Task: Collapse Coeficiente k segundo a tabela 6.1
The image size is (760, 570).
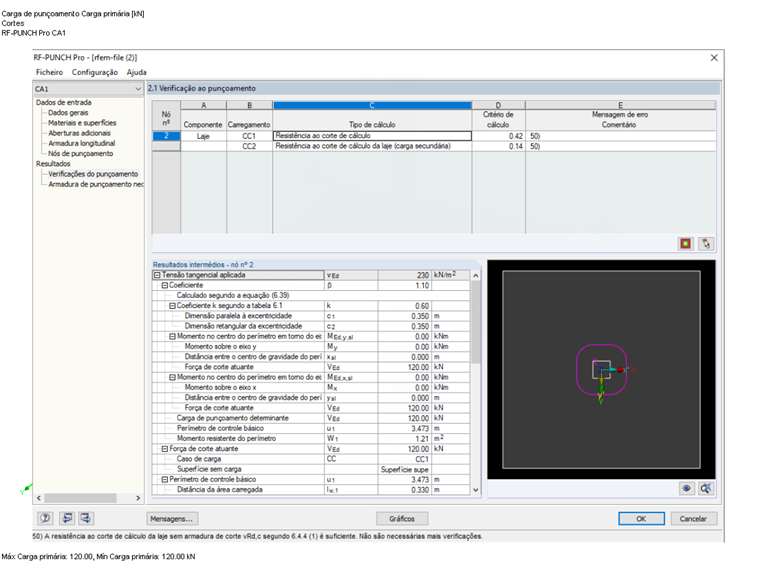Action: tap(172, 306)
